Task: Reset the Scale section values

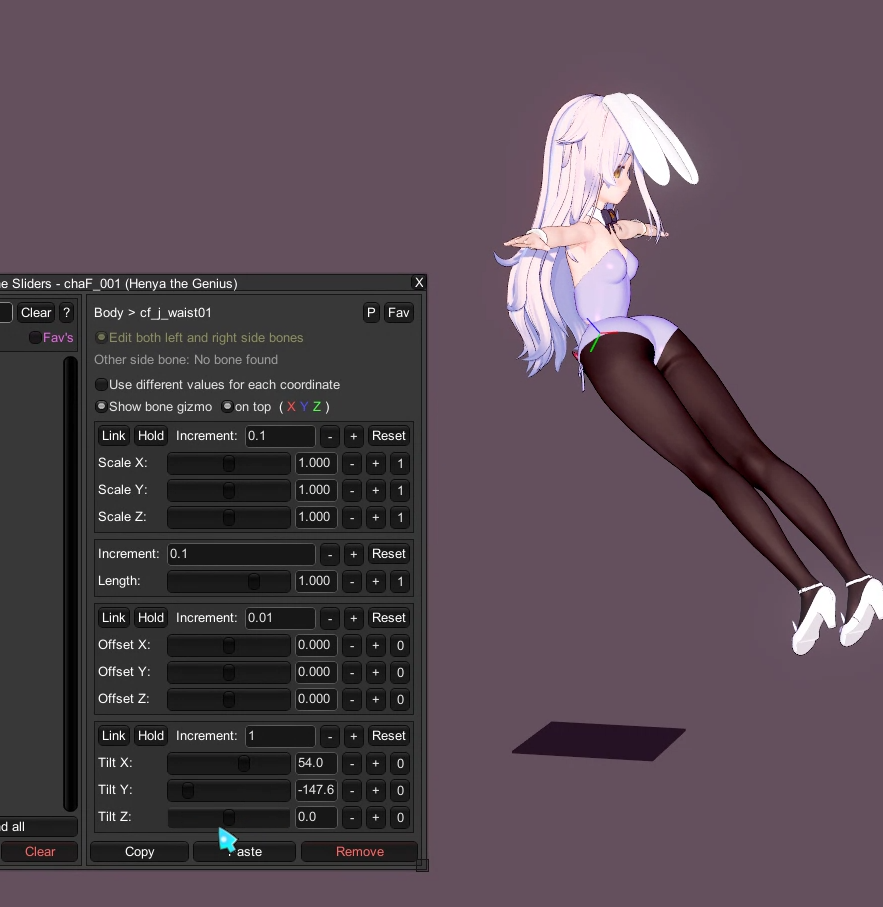Action: click(x=389, y=436)
